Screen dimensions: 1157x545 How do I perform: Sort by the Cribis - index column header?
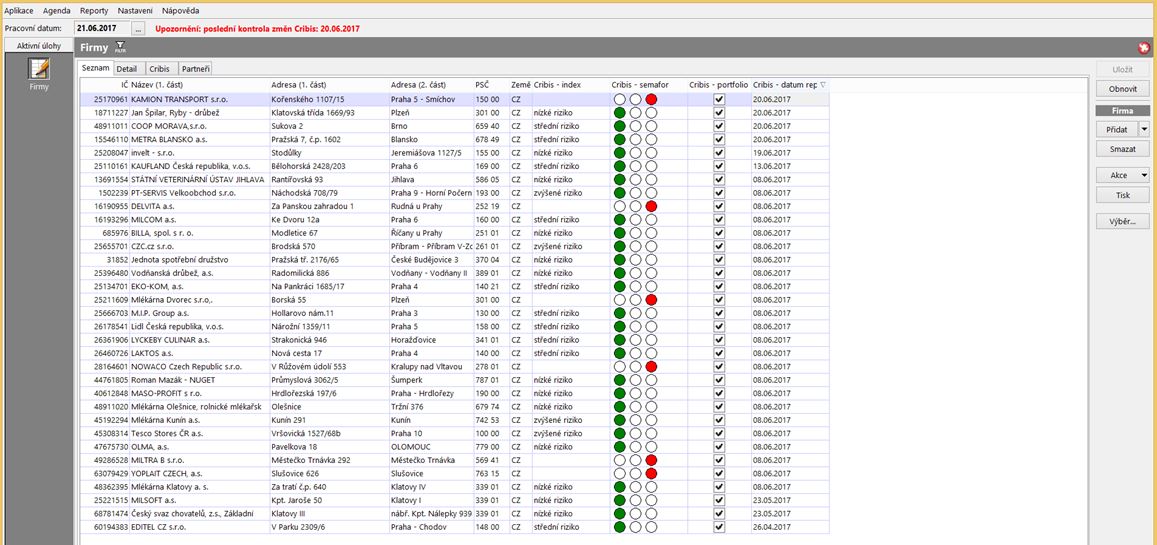(570, 85)
